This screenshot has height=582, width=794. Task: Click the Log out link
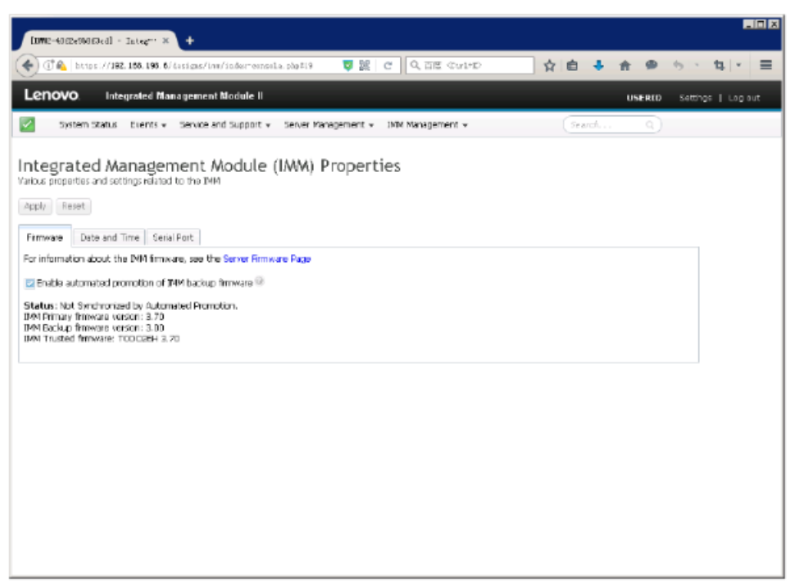(x=744, y=98)
